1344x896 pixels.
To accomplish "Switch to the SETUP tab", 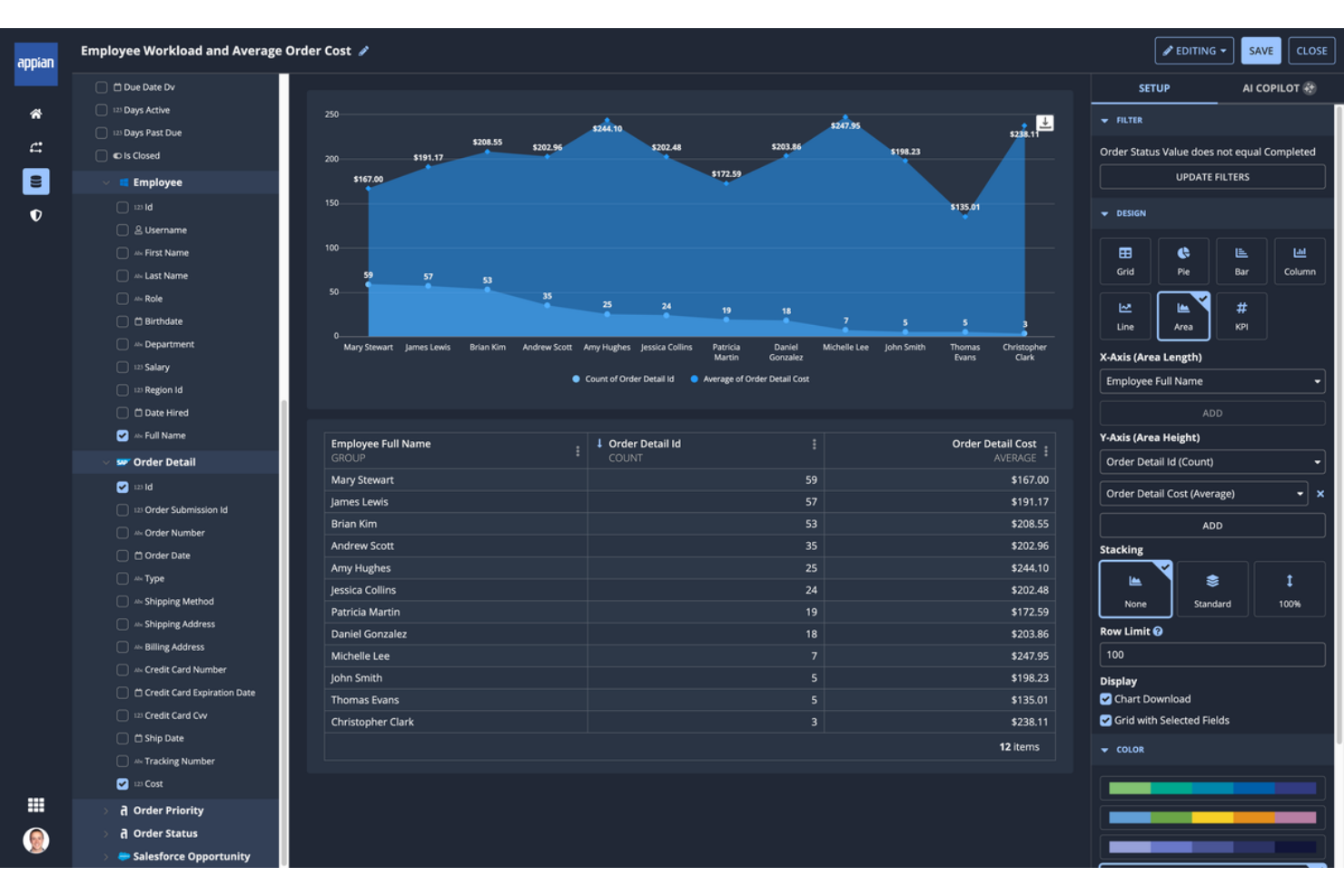I will [1154, 88].
